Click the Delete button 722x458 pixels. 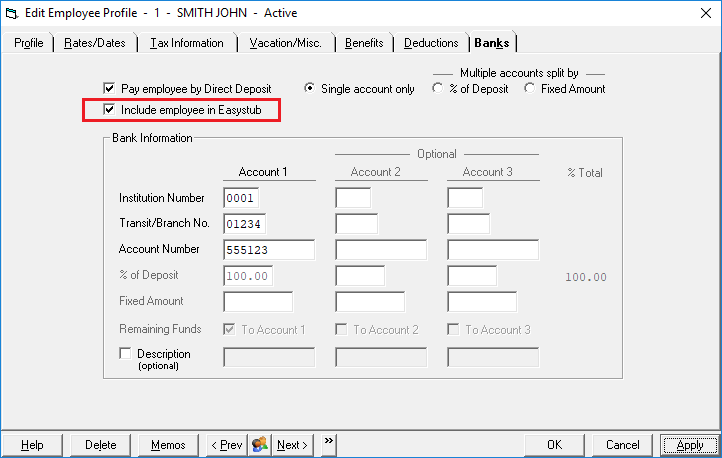pyautogui.click(x=100, y=445)
